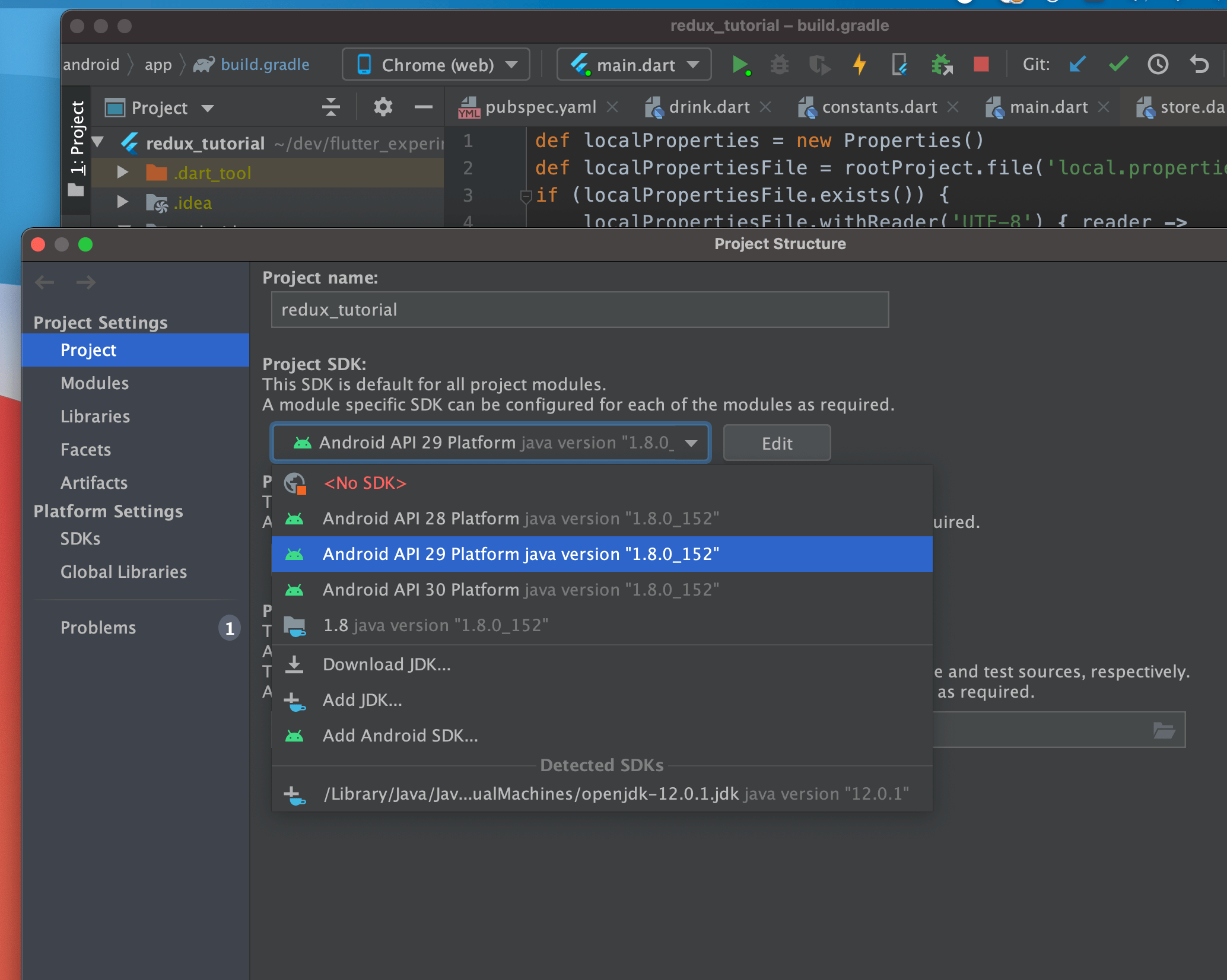Commit changes via the green Git checkmark
The image size is (1227, 980).
(1118, 65)
